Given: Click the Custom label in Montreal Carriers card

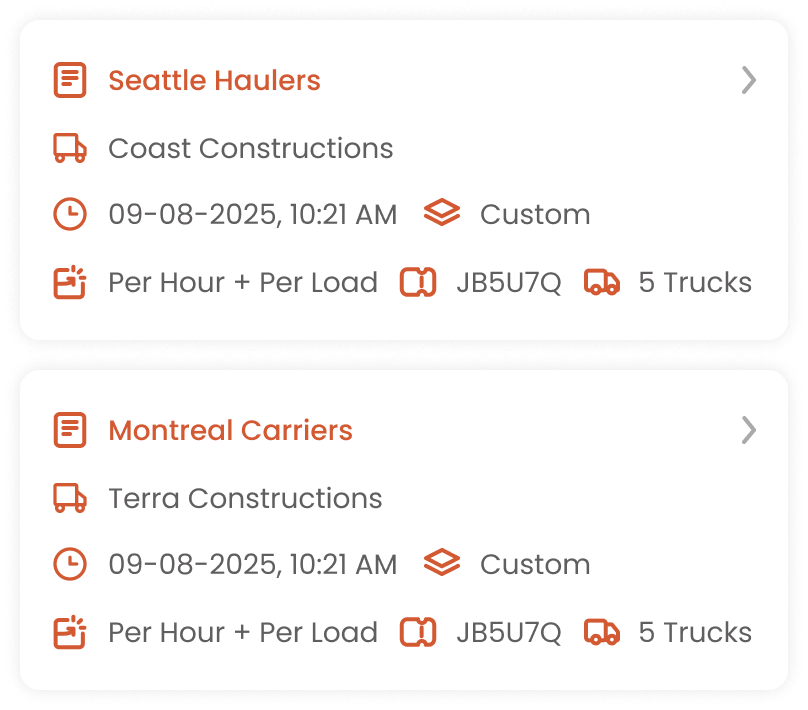Looking at the screenshot, I should (535, 564).
